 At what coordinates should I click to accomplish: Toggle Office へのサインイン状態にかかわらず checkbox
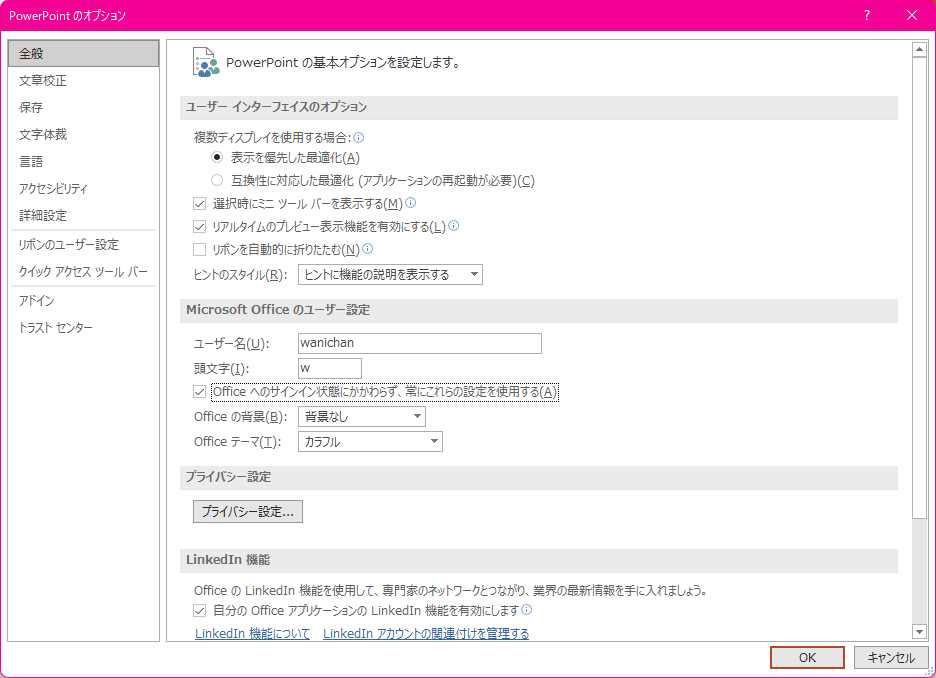(x=199, y=392)
